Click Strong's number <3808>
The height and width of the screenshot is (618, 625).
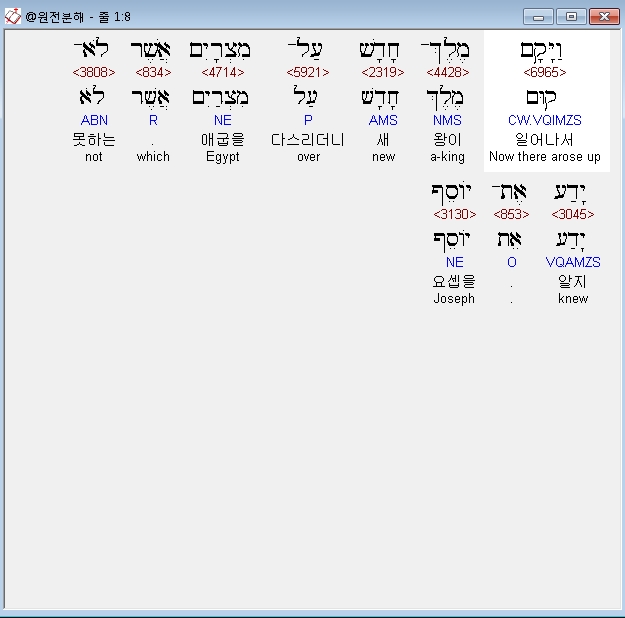pyautogui.click(x=94, y=72)
